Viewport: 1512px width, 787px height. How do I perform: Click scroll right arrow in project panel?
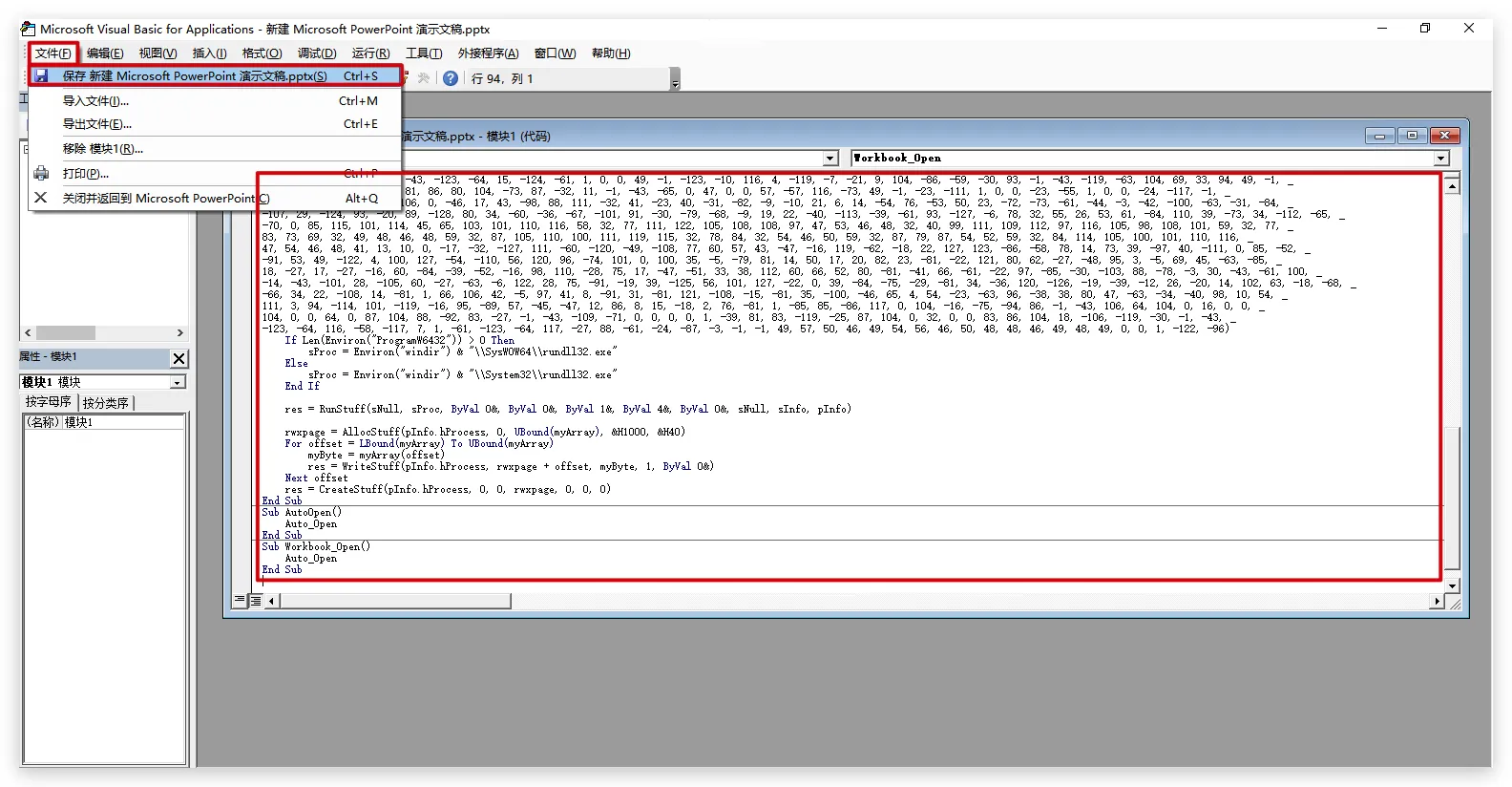pos(180,332)
